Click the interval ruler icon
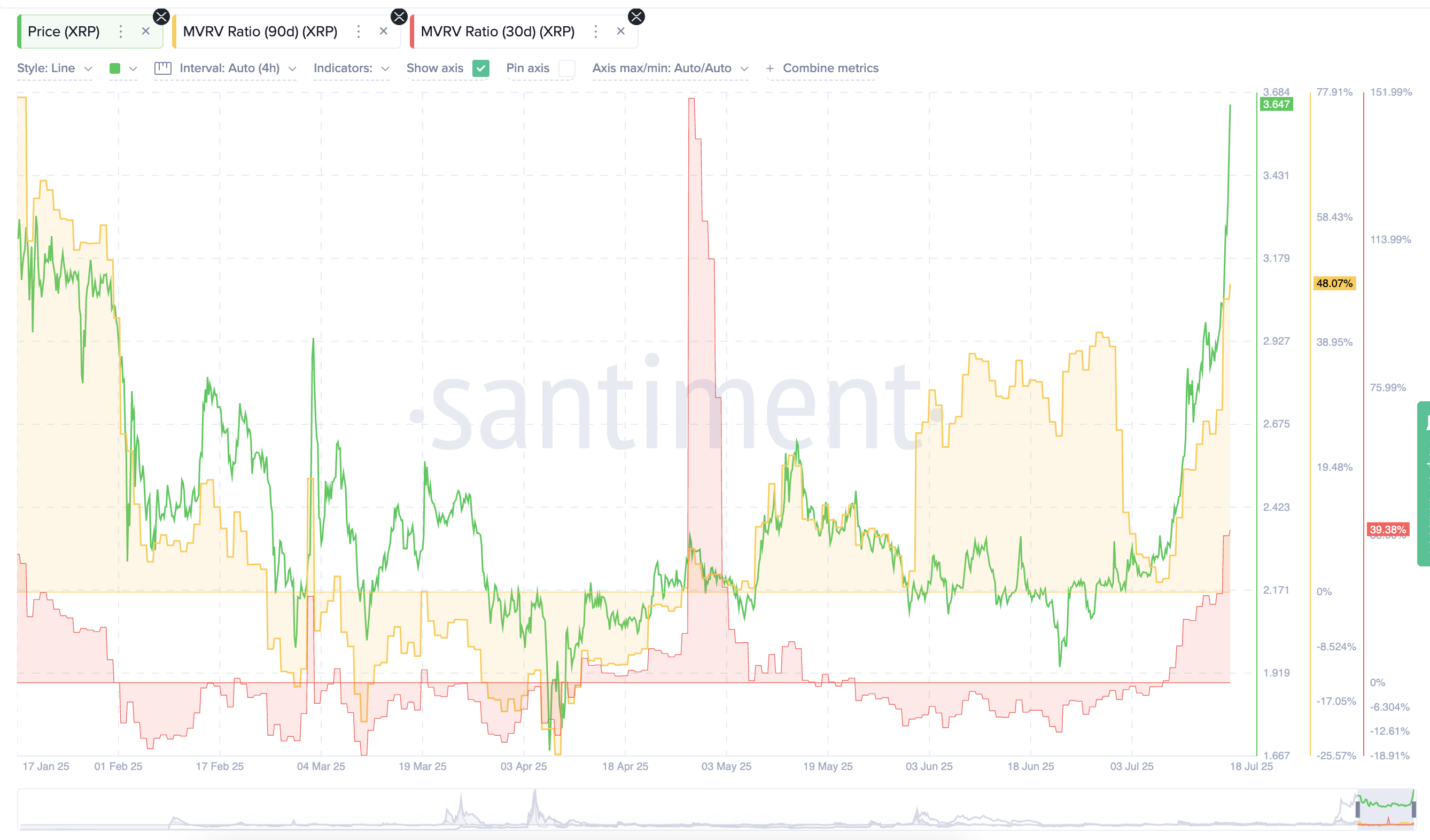 (163, 68)
